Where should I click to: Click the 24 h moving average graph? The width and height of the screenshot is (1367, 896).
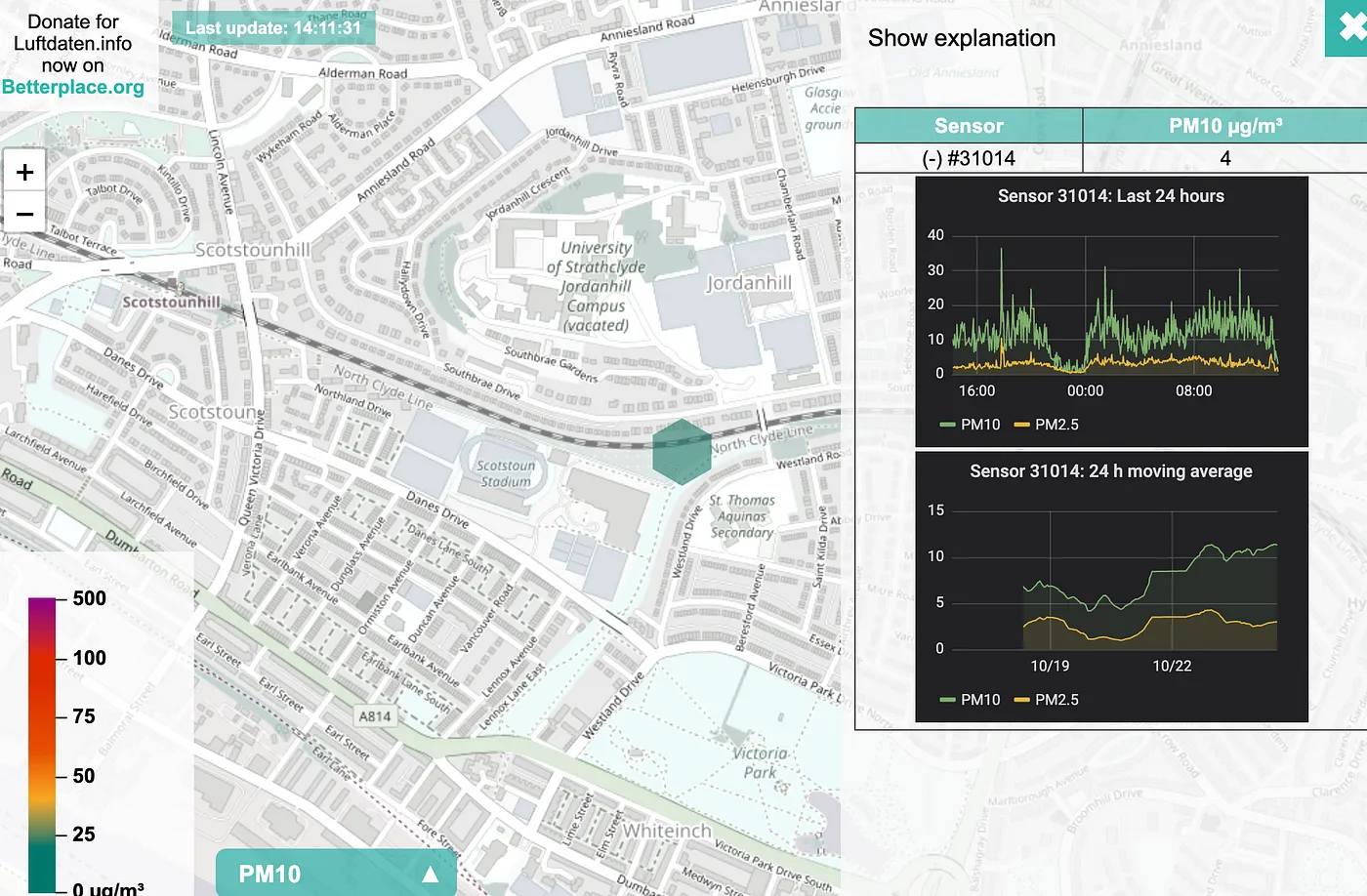tap(1115, 580)
